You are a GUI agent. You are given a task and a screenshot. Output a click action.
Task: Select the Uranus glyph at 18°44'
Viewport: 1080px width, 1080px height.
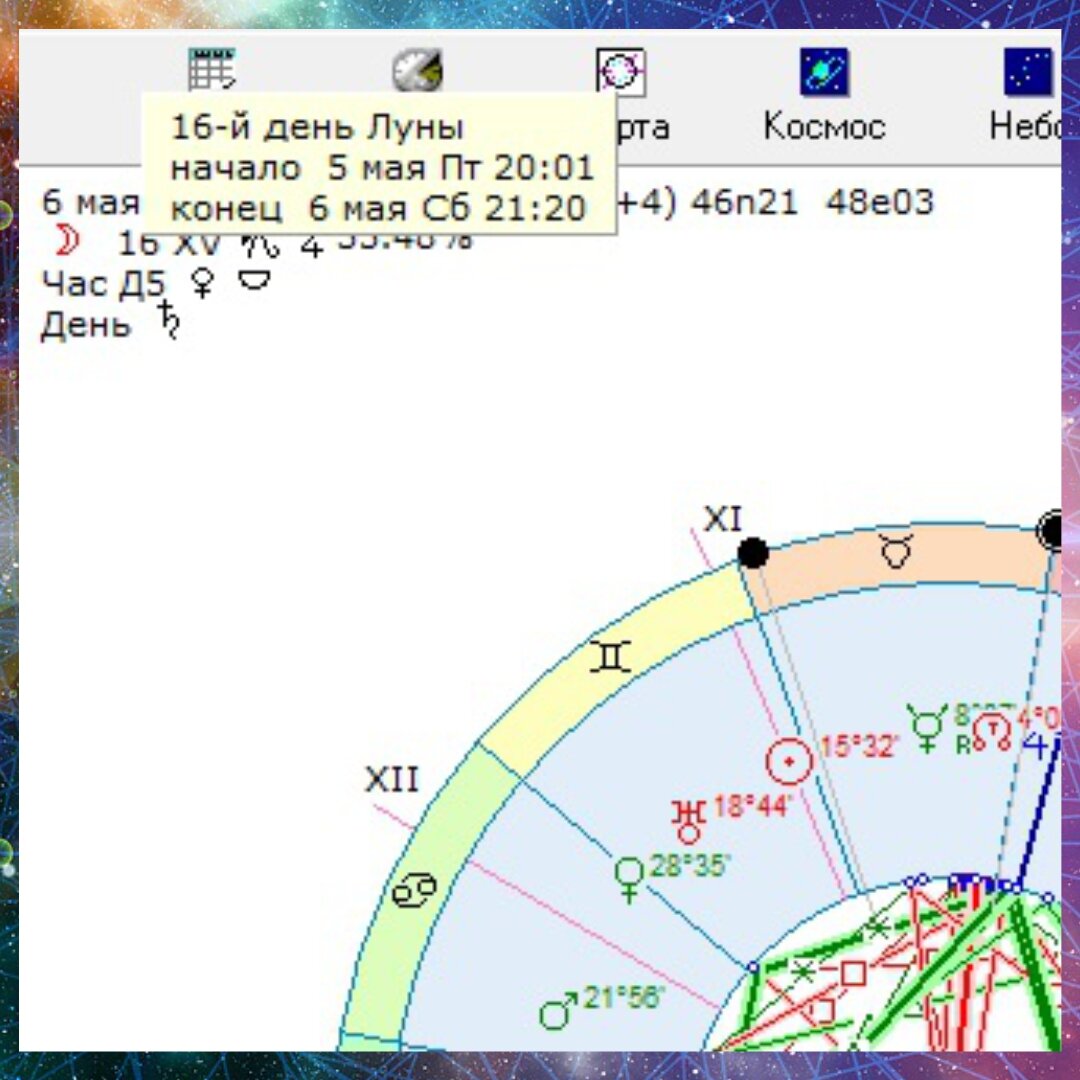[689, 821]
